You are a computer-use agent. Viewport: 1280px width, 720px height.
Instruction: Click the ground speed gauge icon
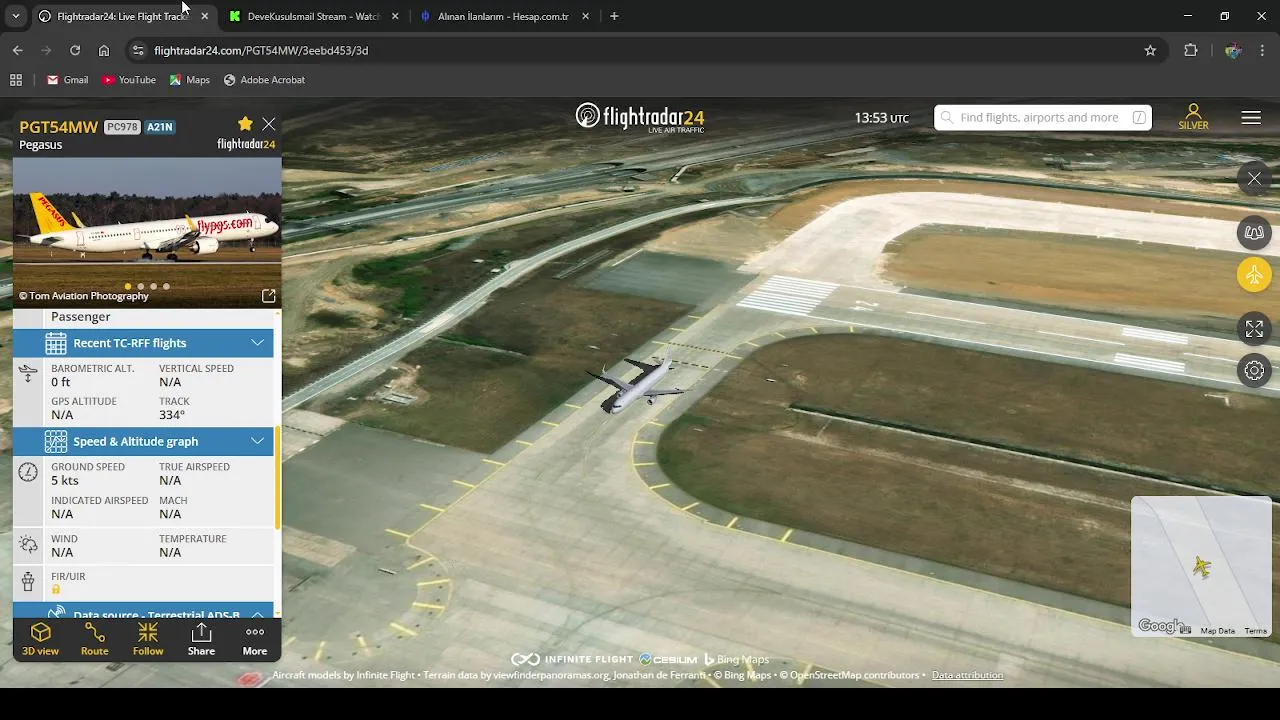pyautogui.click(x=28, y=472)
